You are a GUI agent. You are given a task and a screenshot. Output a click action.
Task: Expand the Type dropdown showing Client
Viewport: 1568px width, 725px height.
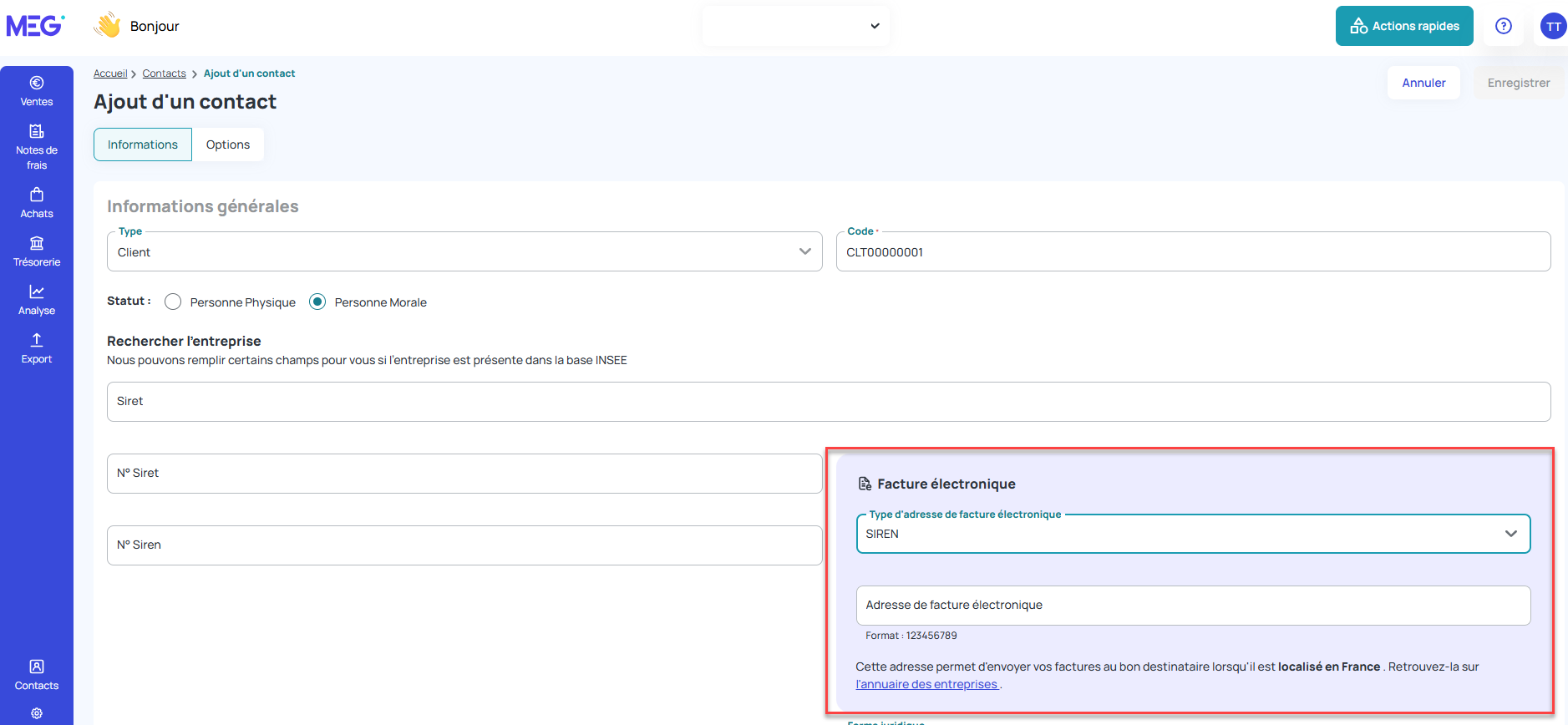tap(464, 251)
